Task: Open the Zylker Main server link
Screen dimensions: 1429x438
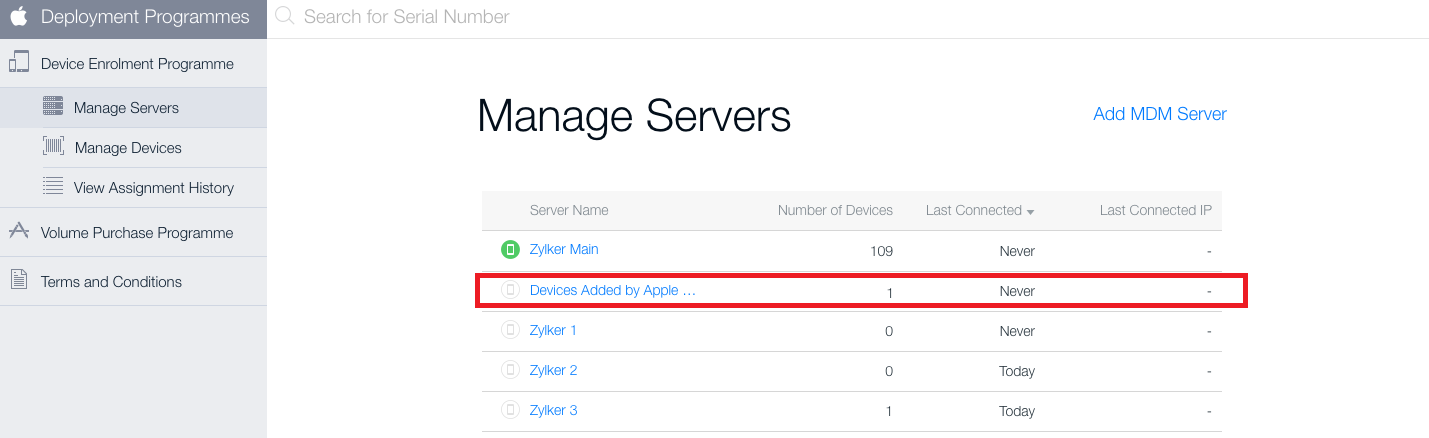Action: click(564, 249)
